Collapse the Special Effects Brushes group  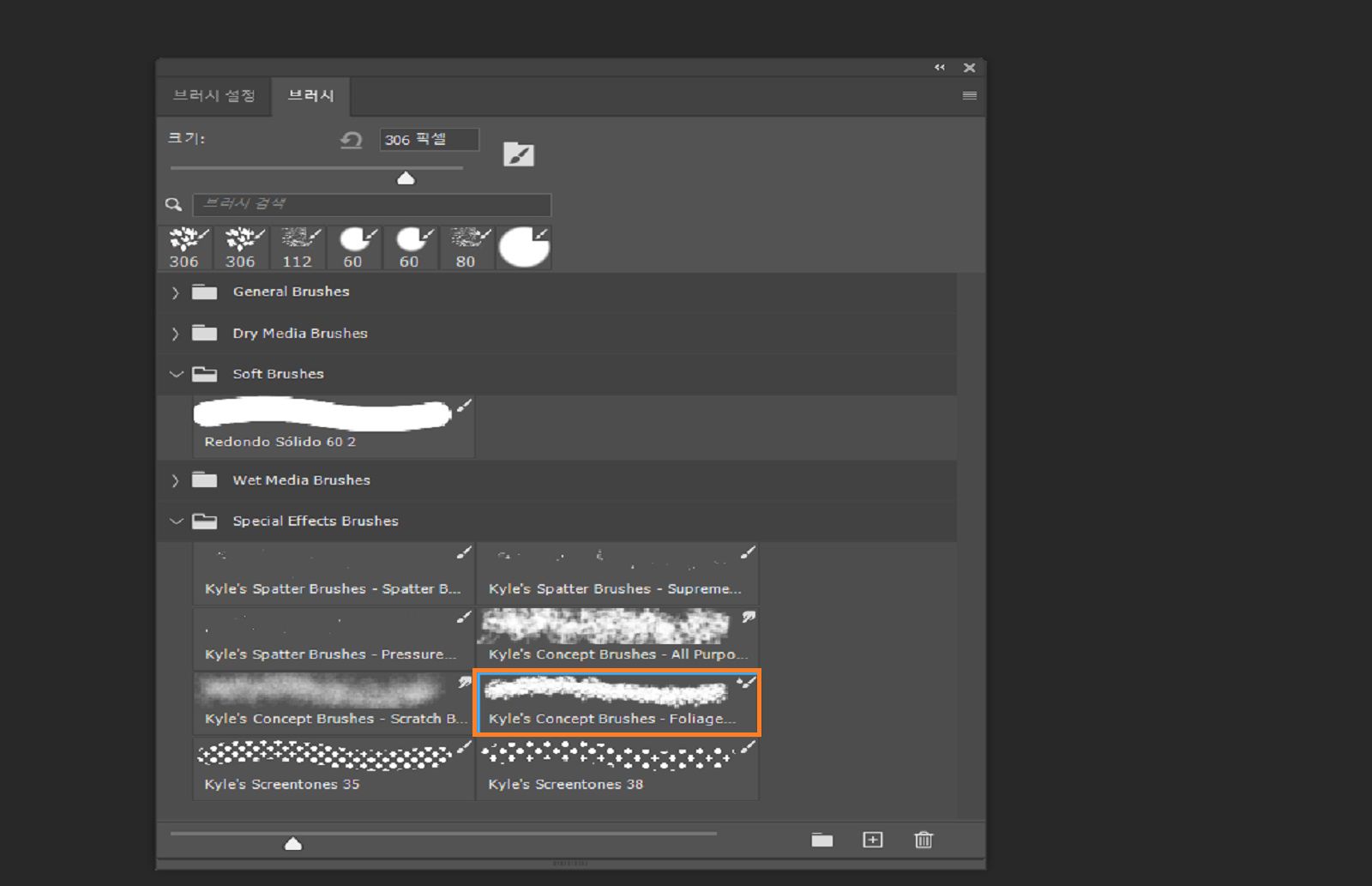(x=176, y=521)
